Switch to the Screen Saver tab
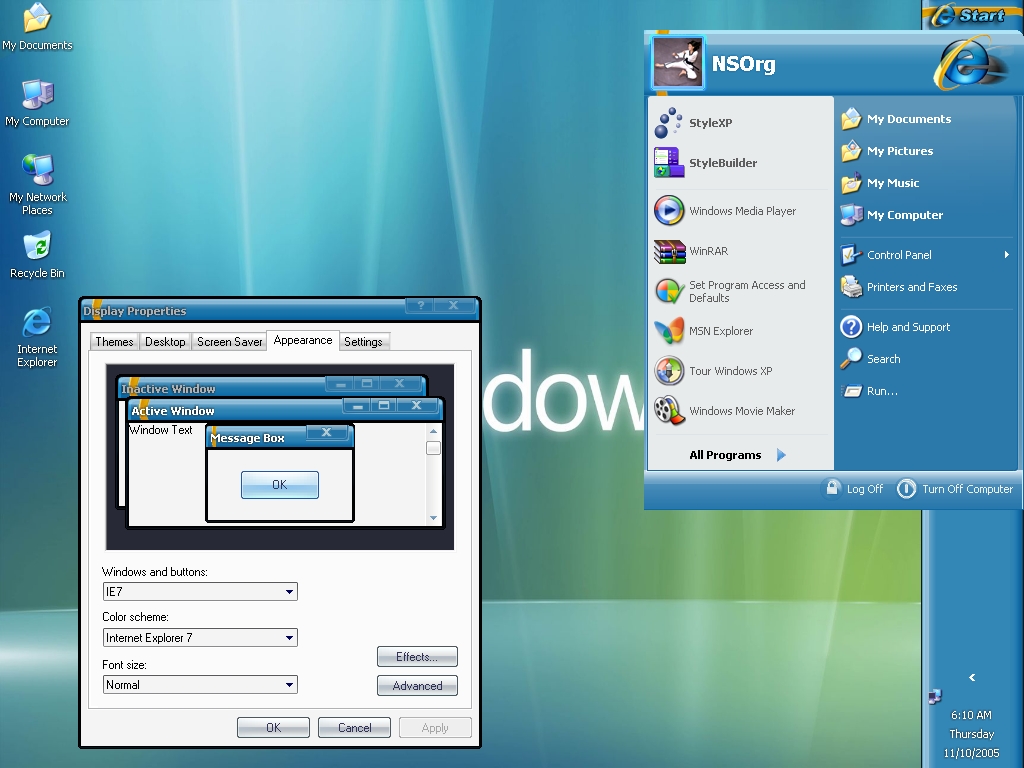 (x=229, y=341)
